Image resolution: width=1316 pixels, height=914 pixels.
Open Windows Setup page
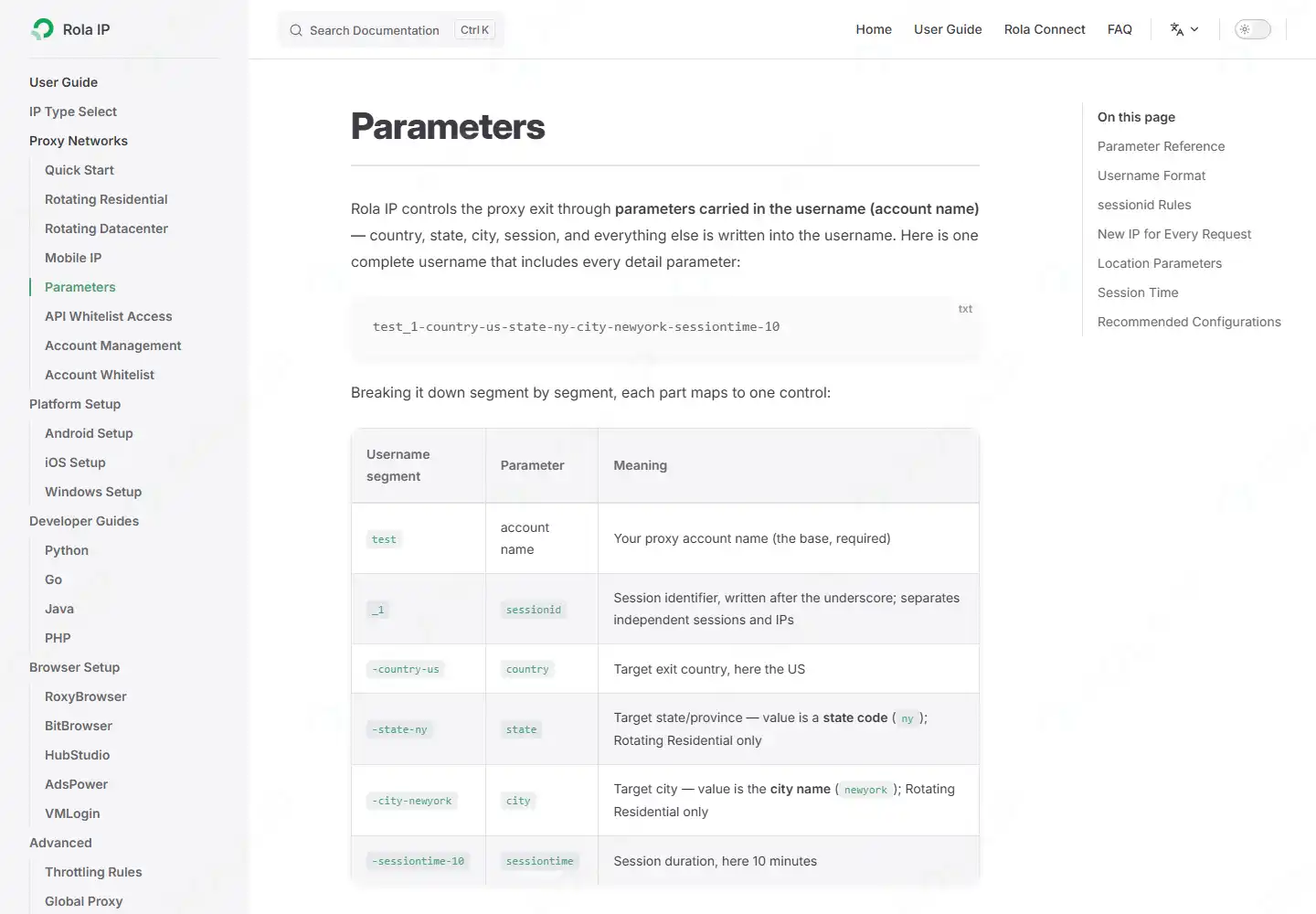[93, 492]
